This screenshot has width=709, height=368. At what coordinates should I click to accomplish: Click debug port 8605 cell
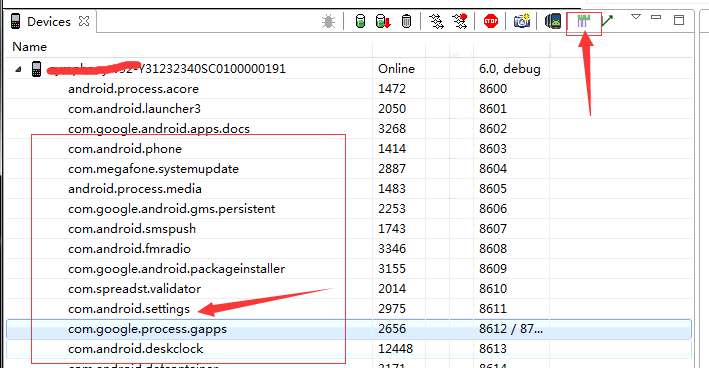493,189
